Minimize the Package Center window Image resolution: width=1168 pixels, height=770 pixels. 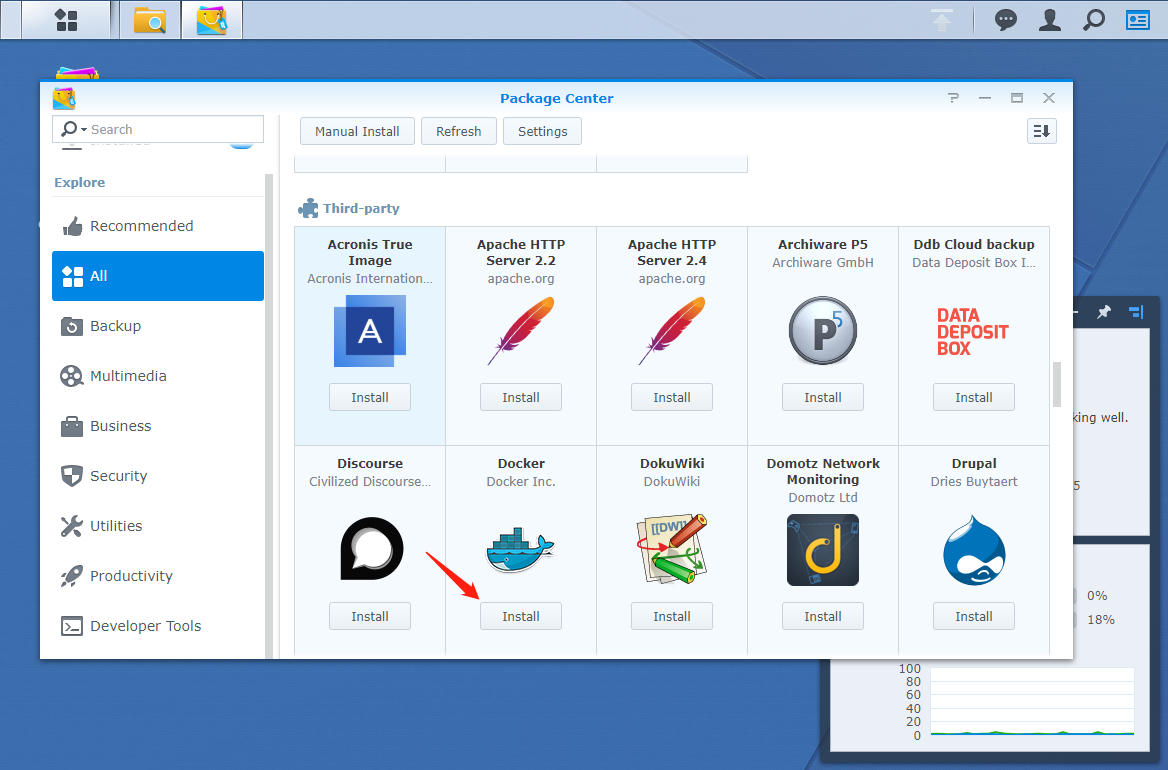985,98
